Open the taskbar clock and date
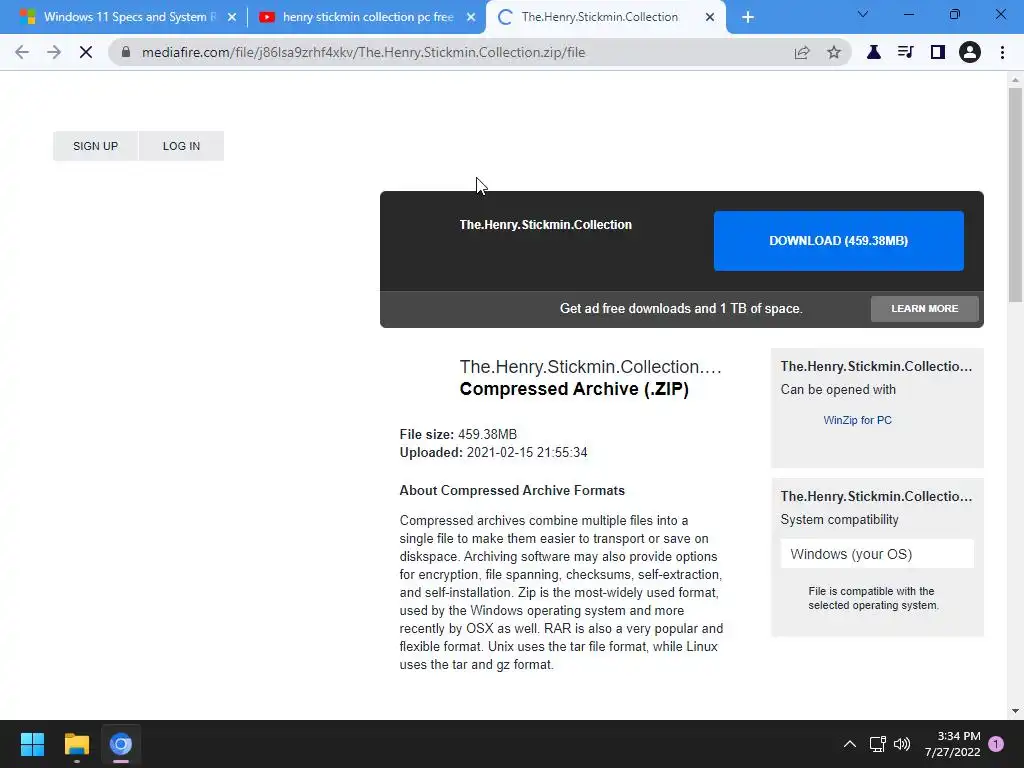 (x=952, y=744)
